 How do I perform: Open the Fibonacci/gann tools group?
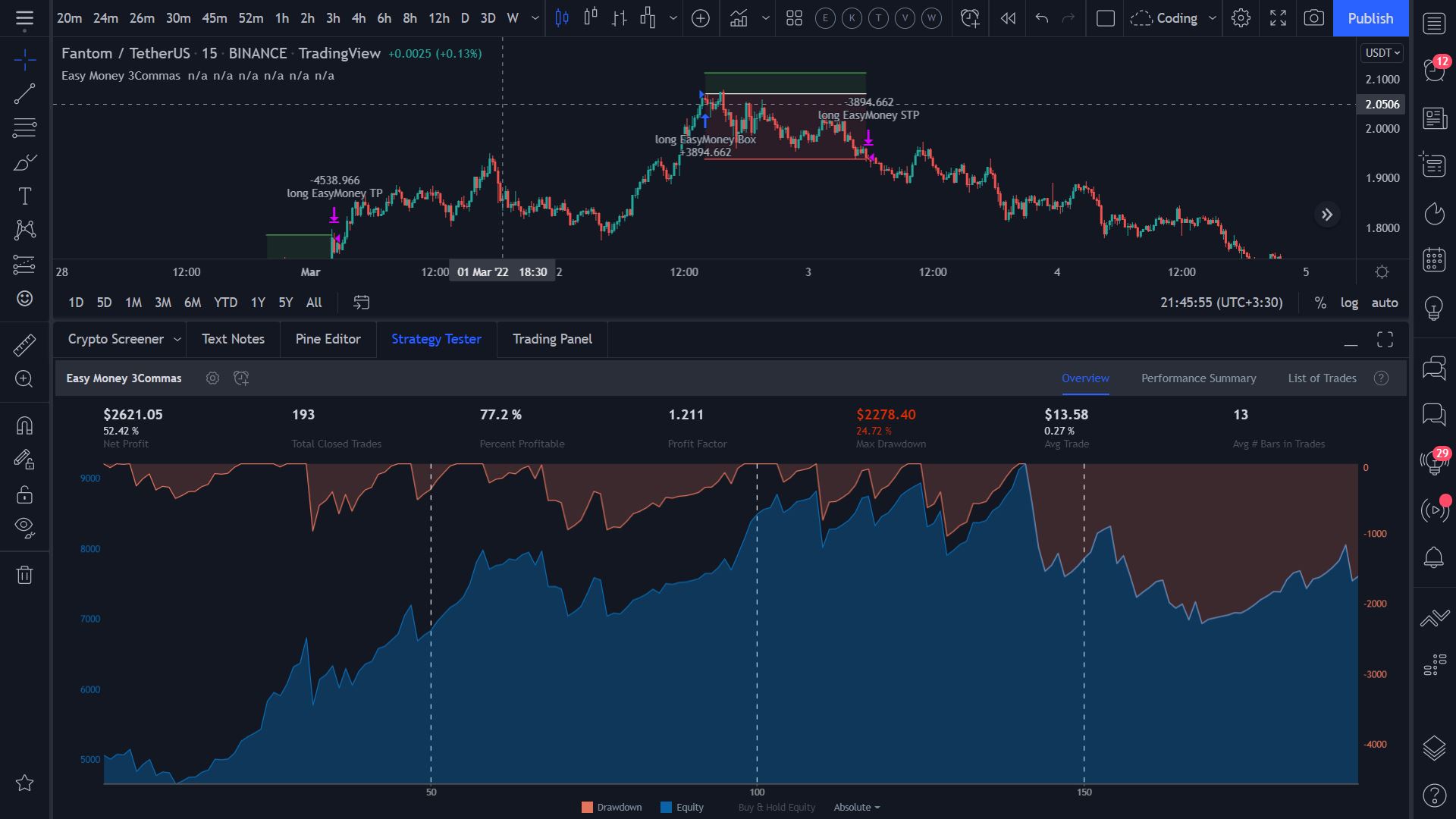coord(24,128)
